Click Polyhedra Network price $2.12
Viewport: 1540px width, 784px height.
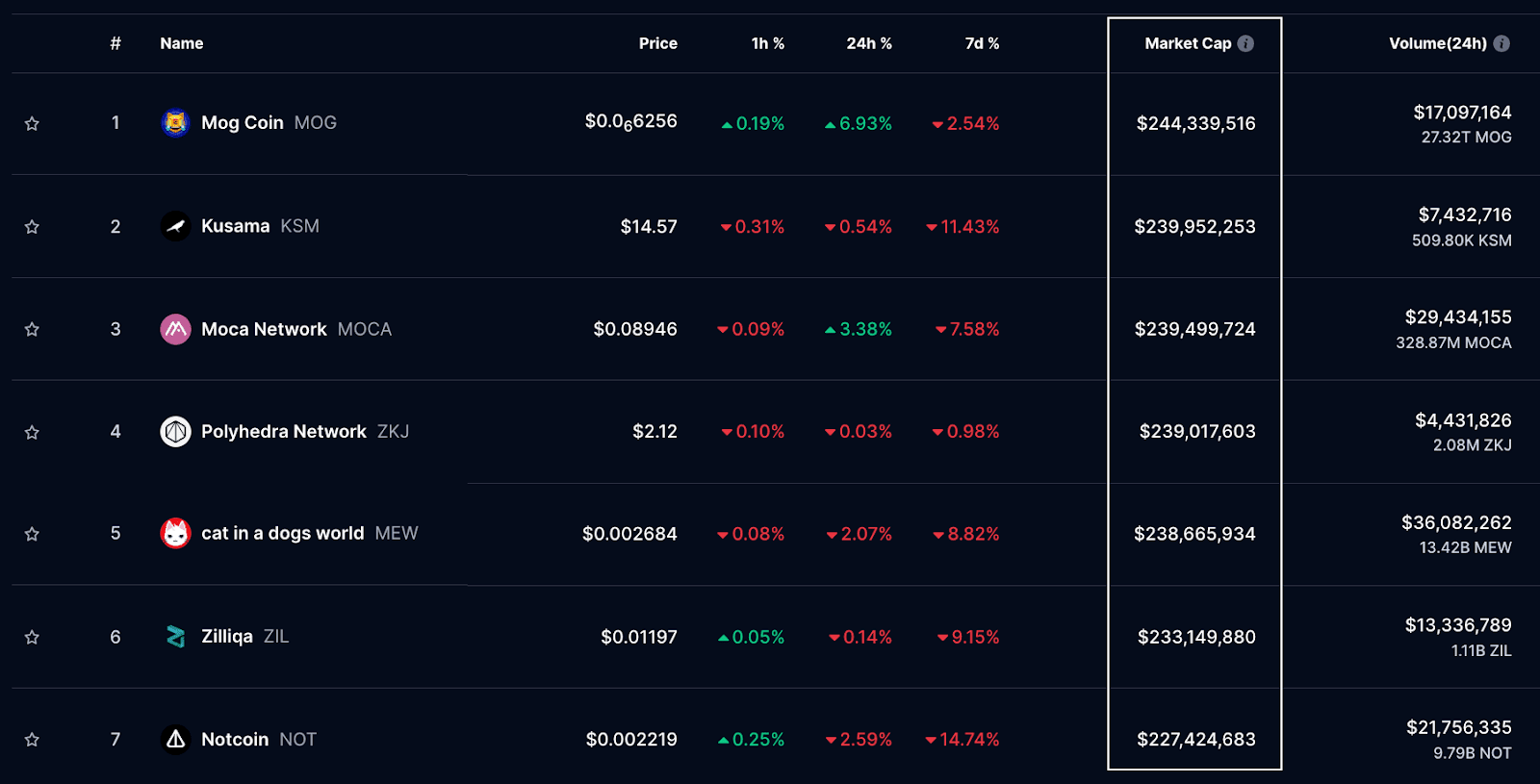(x=654, y=432)
